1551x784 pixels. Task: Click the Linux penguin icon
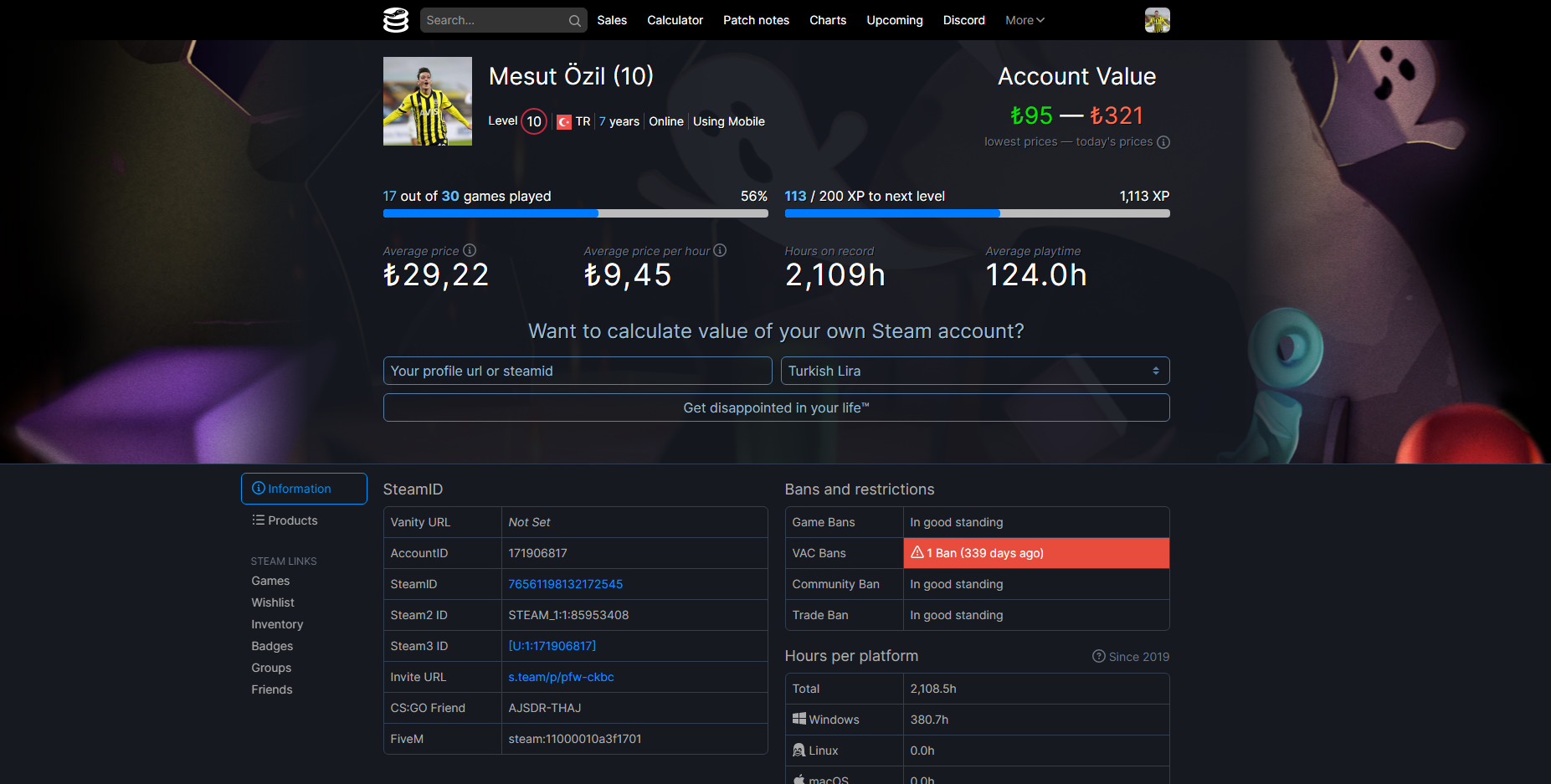799,750
